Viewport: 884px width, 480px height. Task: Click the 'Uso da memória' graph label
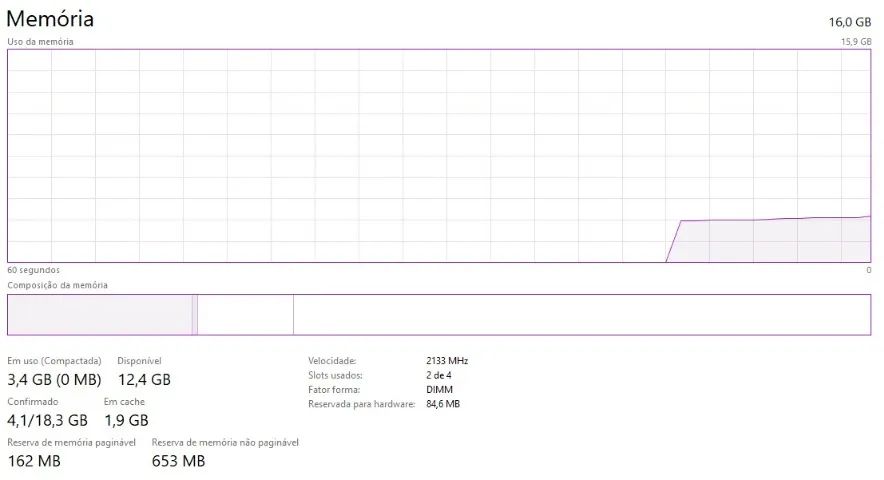(40, 42)
